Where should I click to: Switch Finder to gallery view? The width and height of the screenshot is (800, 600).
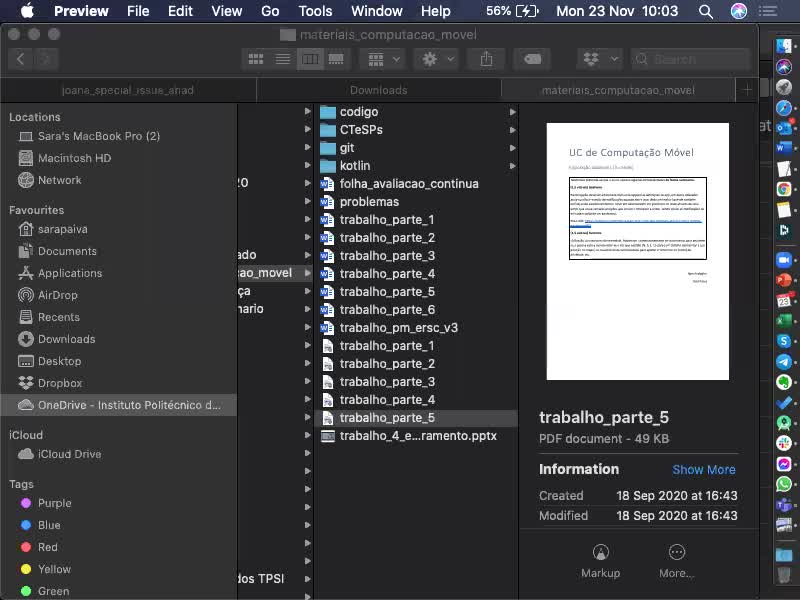point(336,59)
